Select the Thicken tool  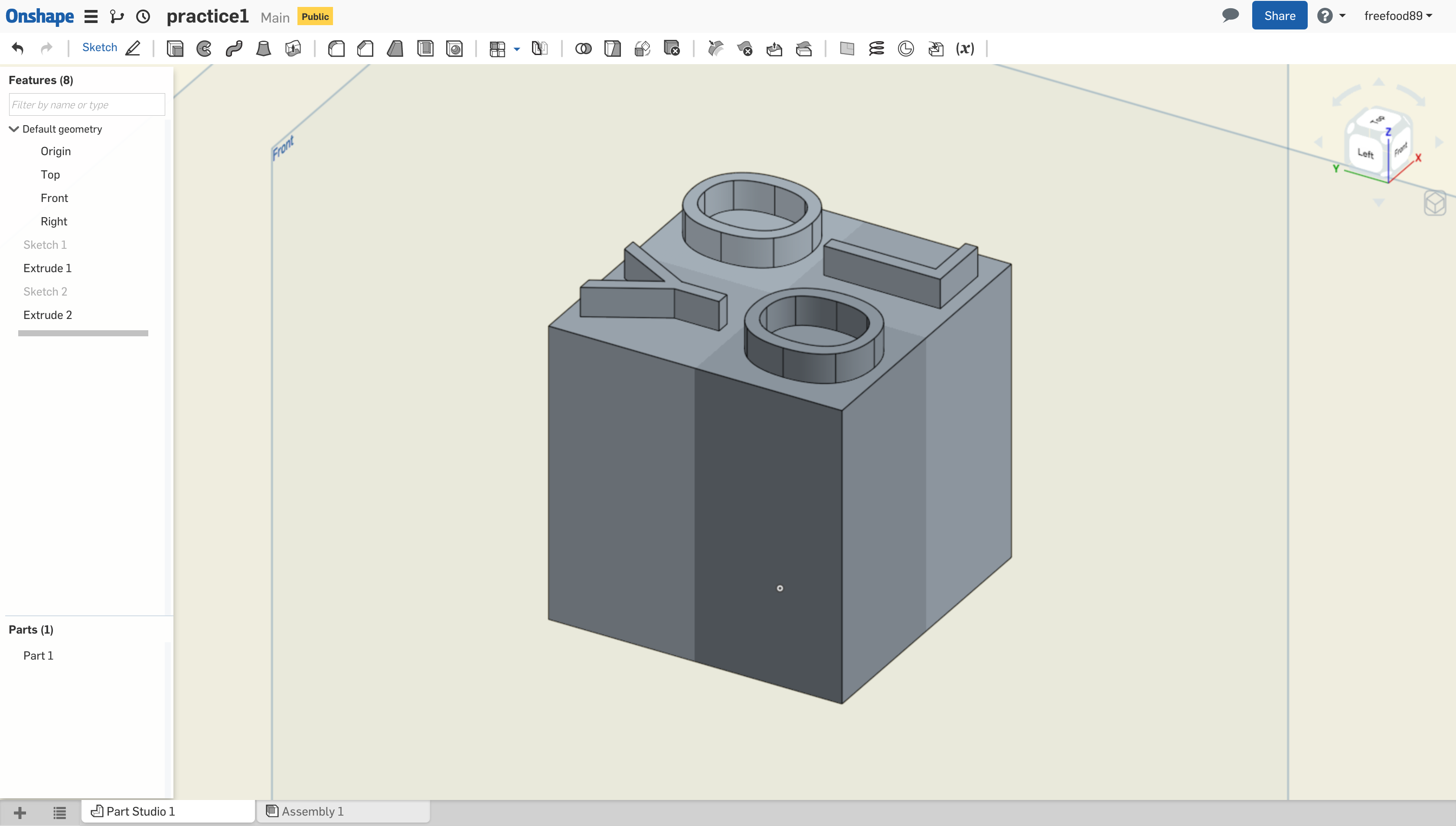coord(293,49)
